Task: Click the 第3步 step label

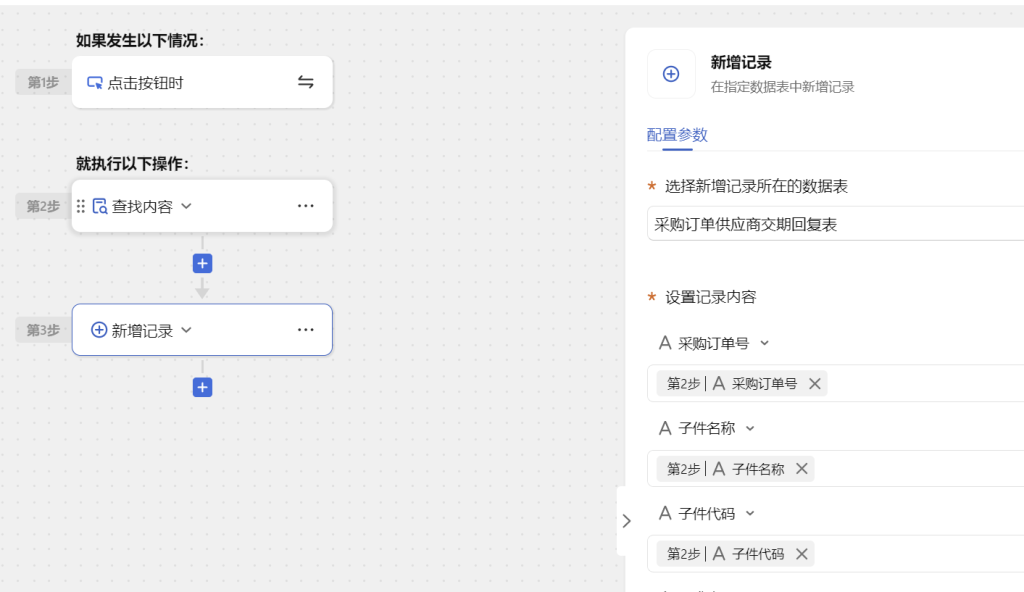Action: (x=43, y=330)
